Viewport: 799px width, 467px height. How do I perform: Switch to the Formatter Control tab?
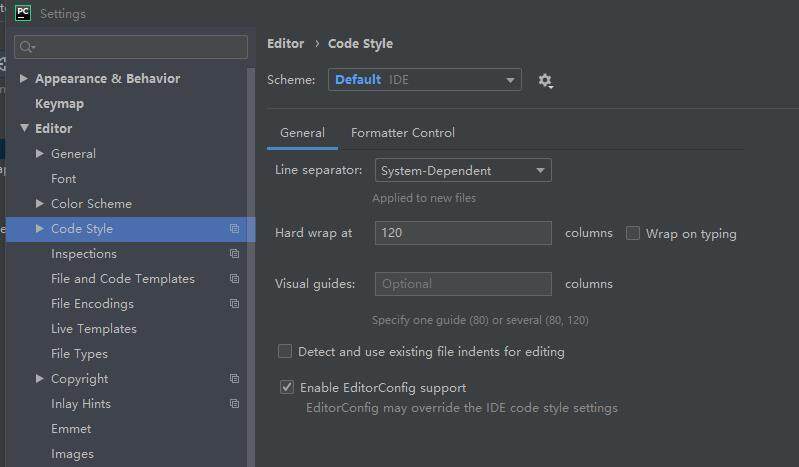pos(403,133)
